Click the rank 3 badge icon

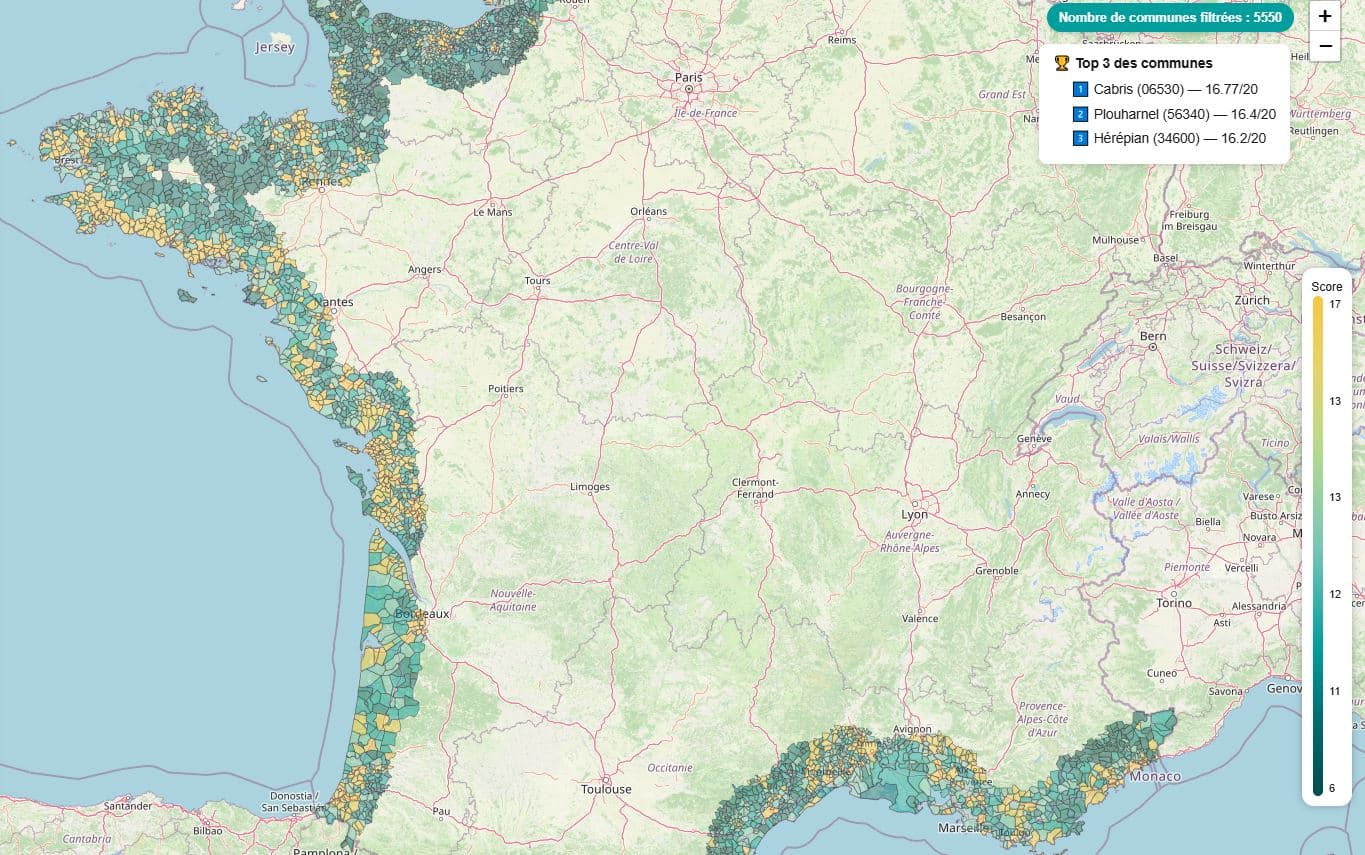click(x=1079, y=138)
